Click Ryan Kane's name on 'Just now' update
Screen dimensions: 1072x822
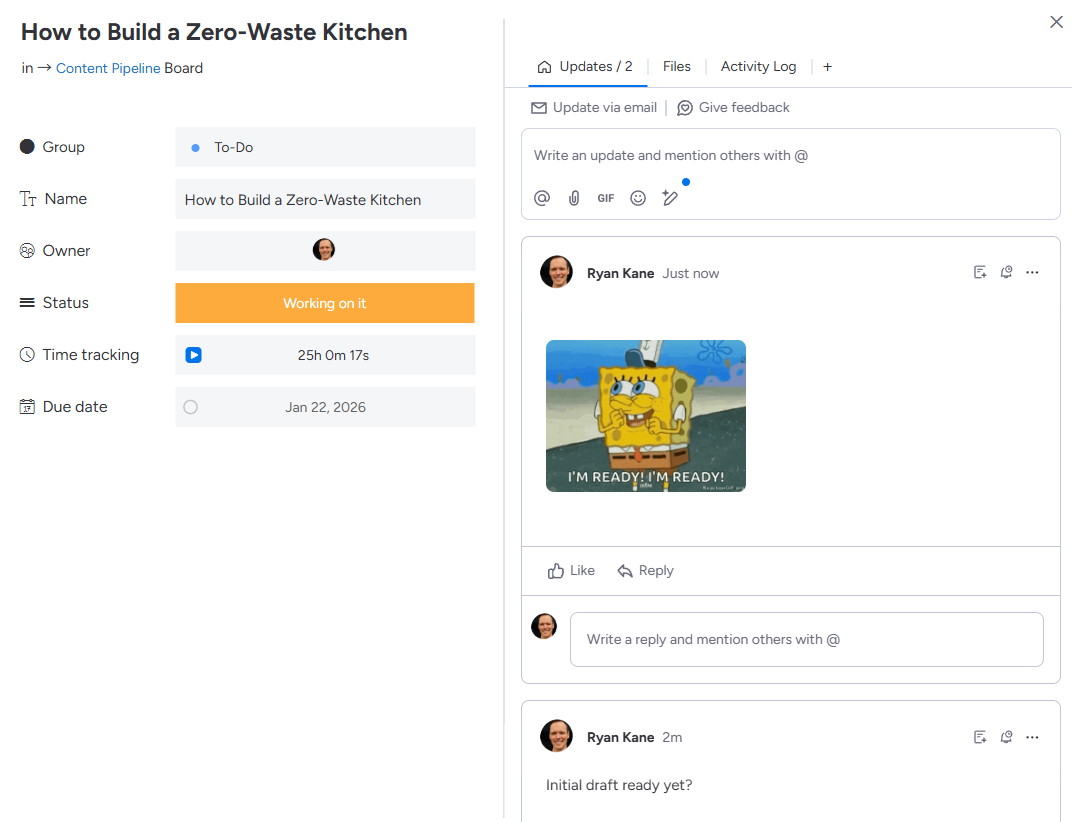pos(620,274)
